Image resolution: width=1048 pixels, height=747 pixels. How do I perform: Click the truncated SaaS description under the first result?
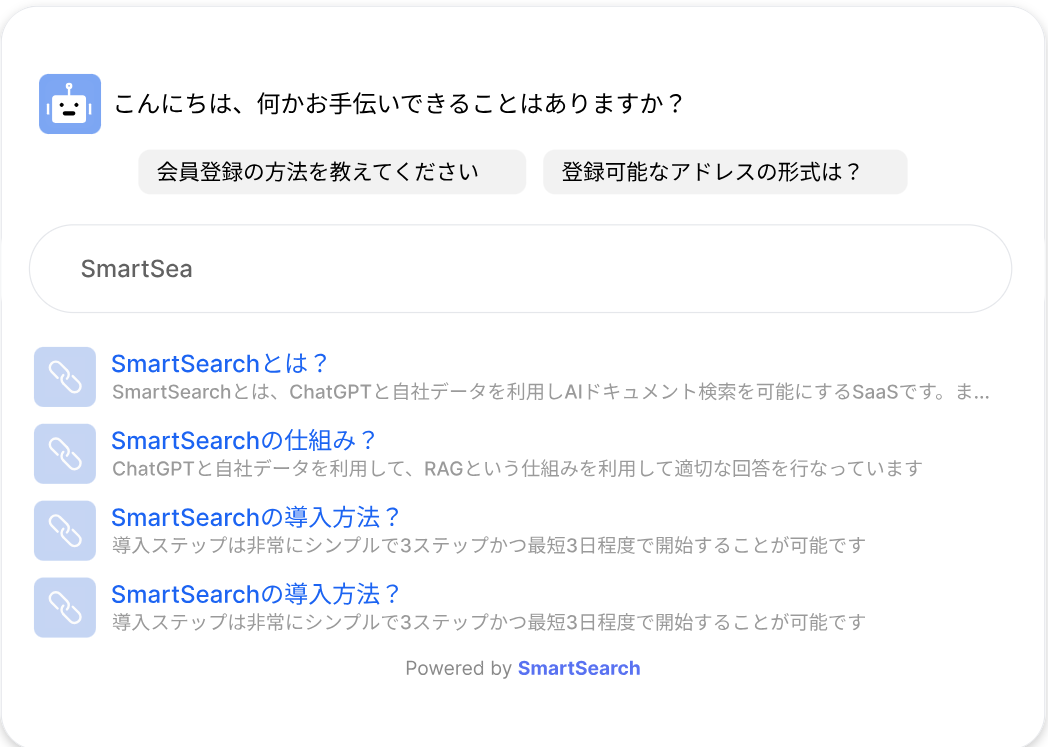click(x=548, y=392)
